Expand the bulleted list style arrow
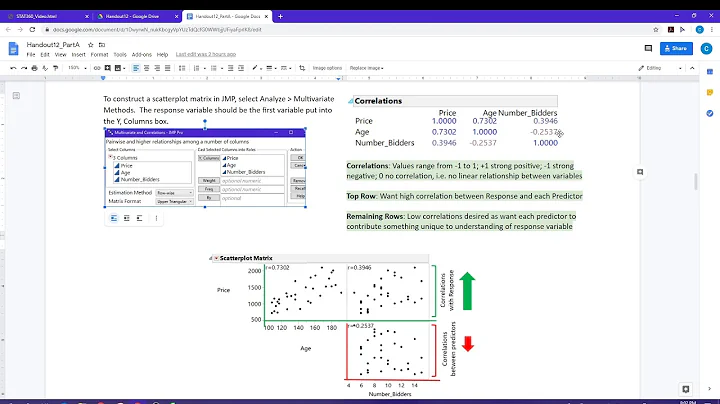Viewport: 720px width, 404px height. tap(222, 68)
